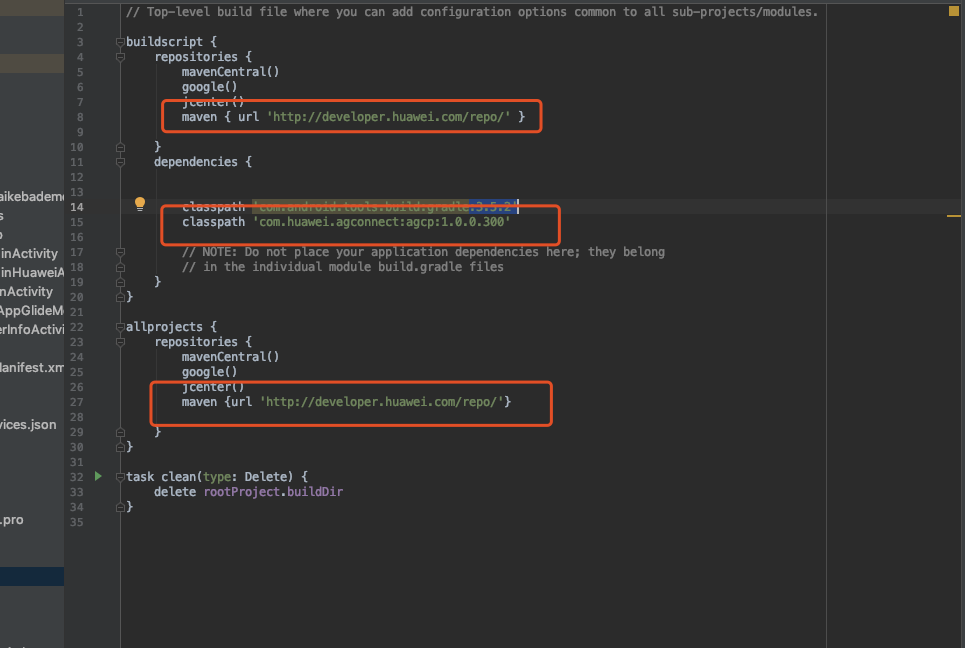Collapse the dependencies block
Image resolution: width=965 pixels, height=648 pixels.
(121, 162)
